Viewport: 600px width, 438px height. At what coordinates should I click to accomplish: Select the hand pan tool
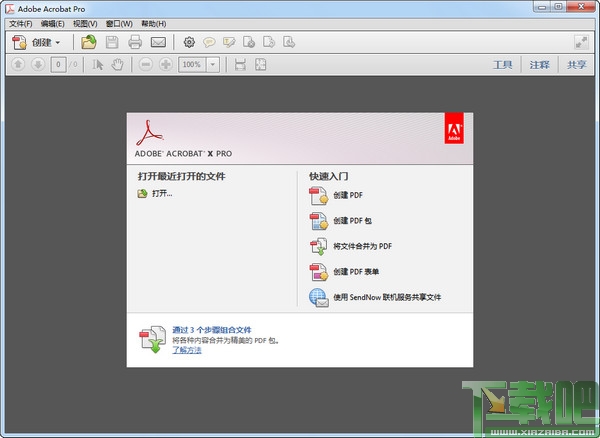coord(117,65)
